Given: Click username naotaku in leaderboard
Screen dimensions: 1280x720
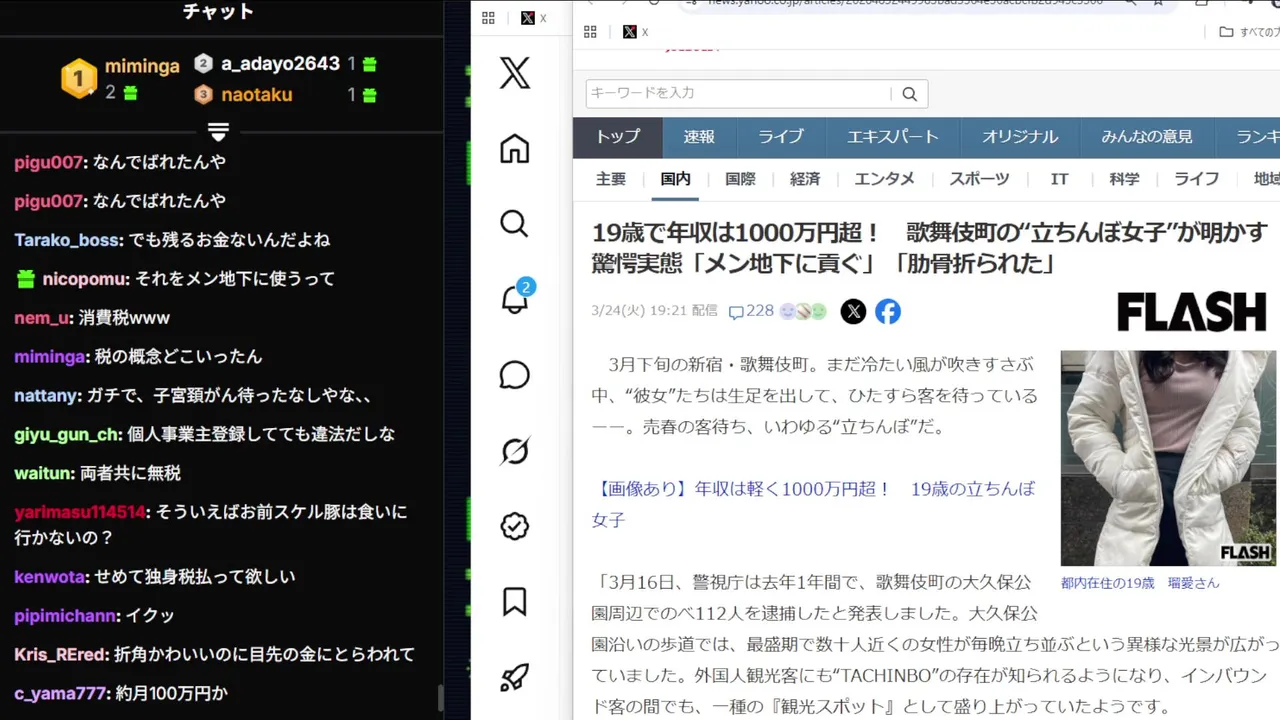Looking at the screenshot, I should click(x=256, y=95).
